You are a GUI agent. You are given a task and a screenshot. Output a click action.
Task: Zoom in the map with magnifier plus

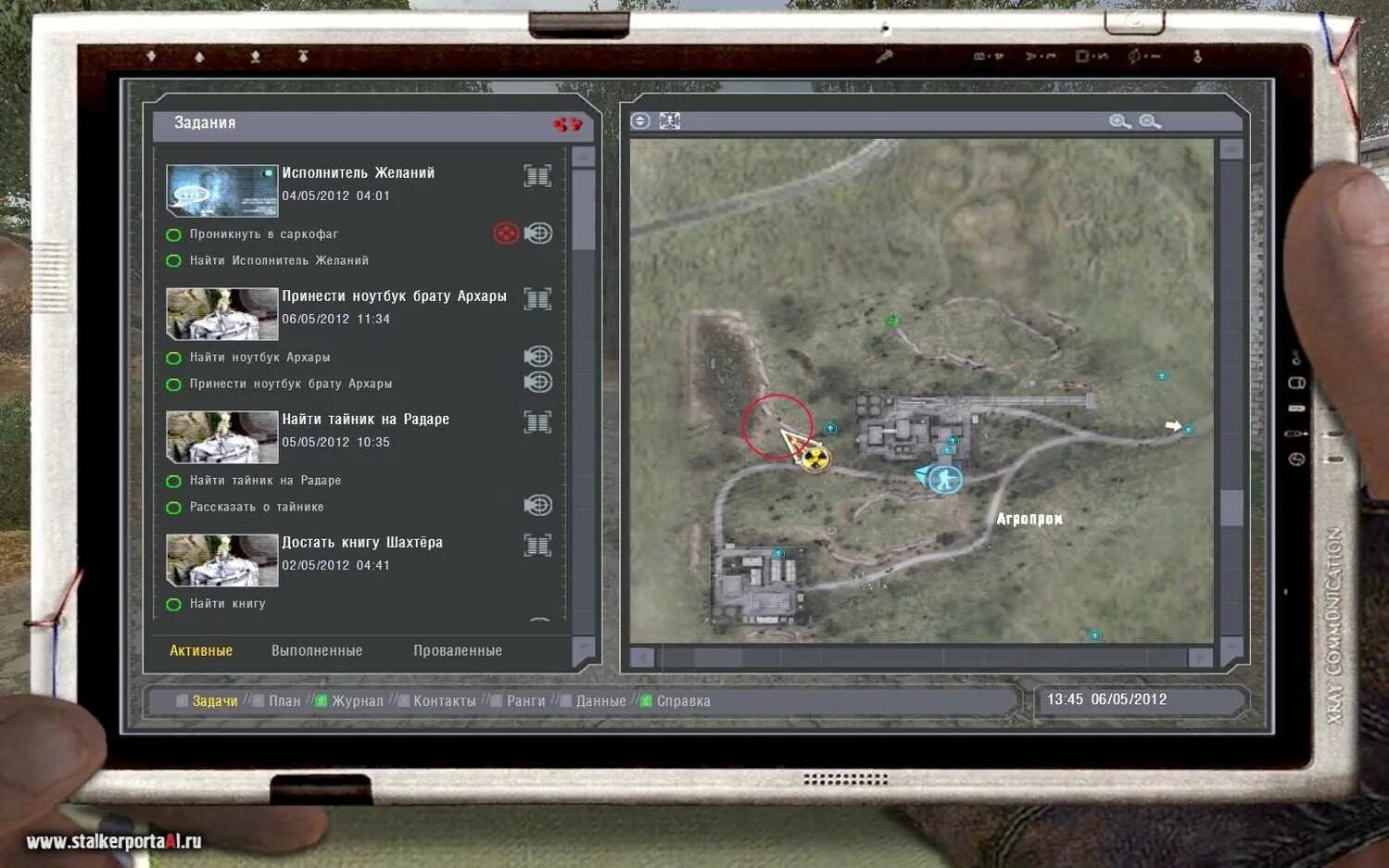1120,121
